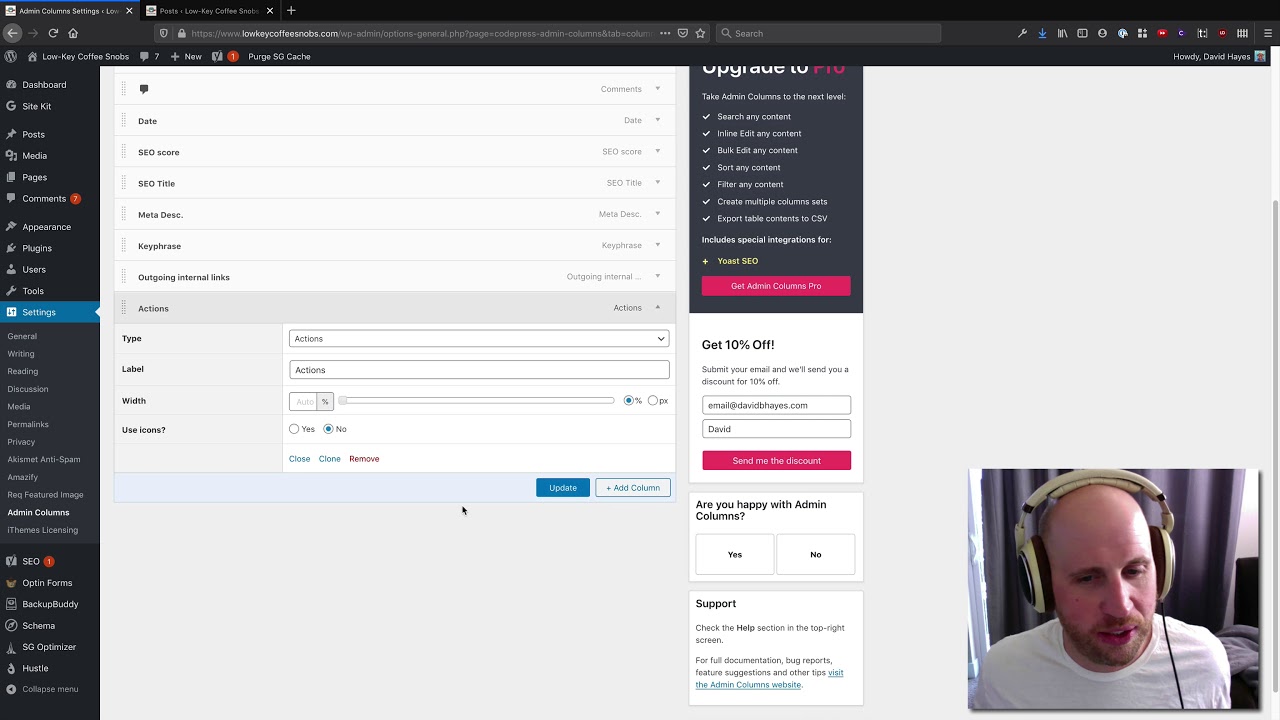1280x720 pixels.
Task: Open the page actions three-dot menu
Action: 665,33
